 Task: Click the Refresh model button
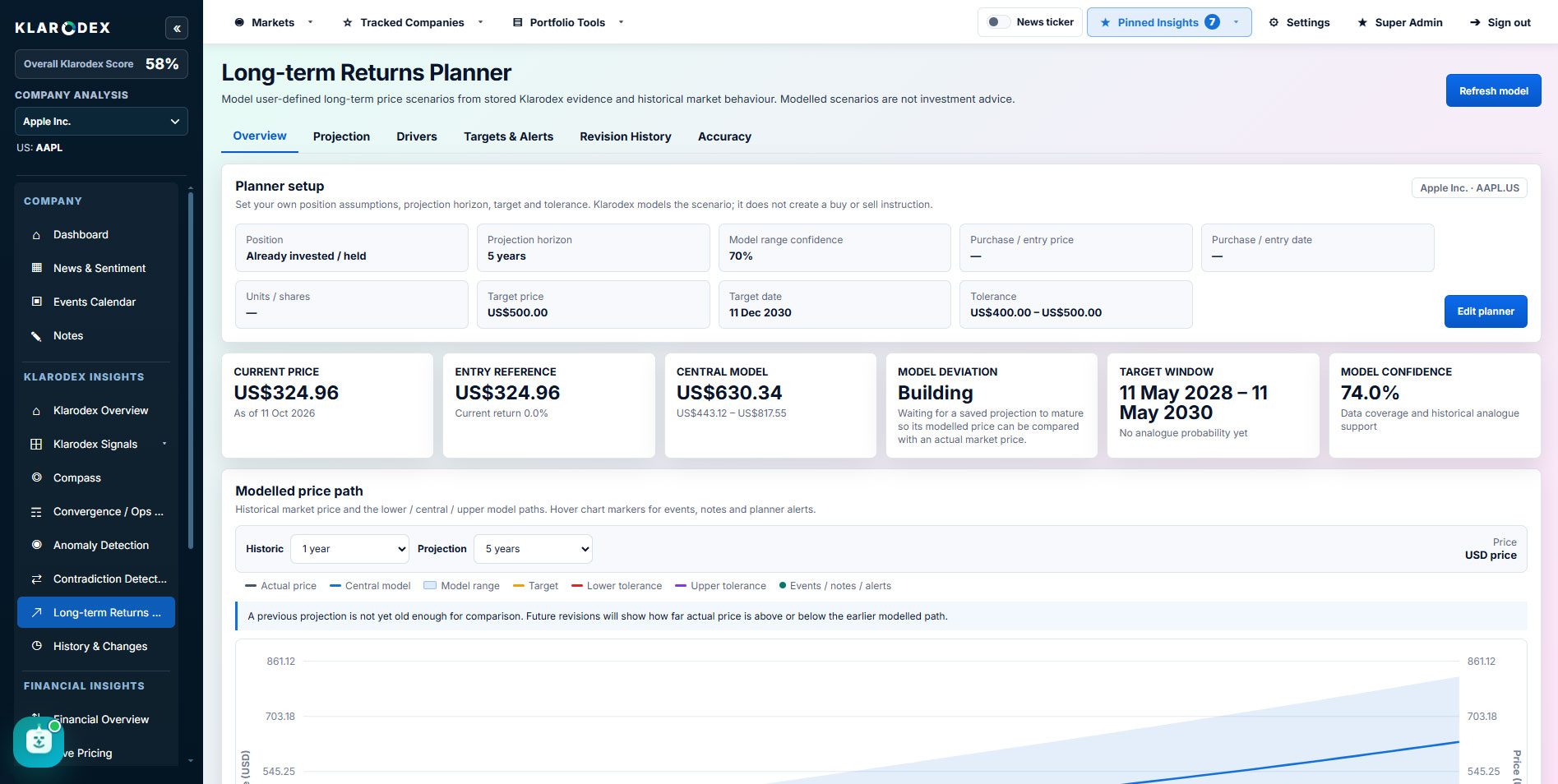coord(1493,90)
